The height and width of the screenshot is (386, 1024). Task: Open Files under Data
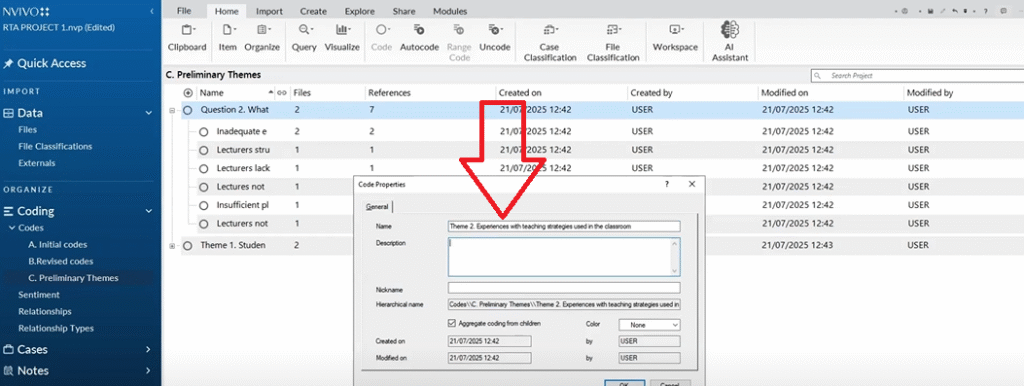27,129
